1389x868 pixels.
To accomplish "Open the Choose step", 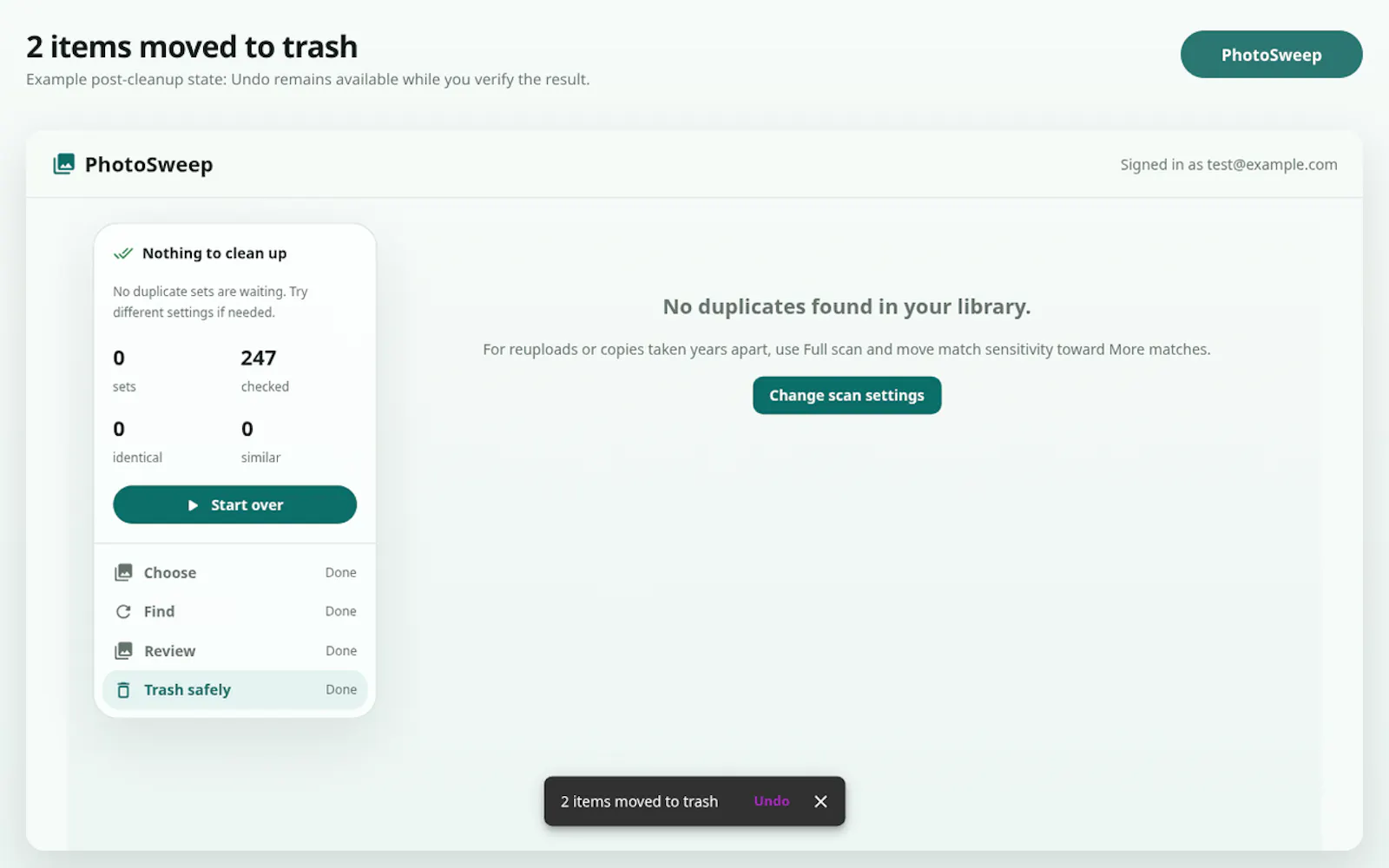I will [235, 573].
